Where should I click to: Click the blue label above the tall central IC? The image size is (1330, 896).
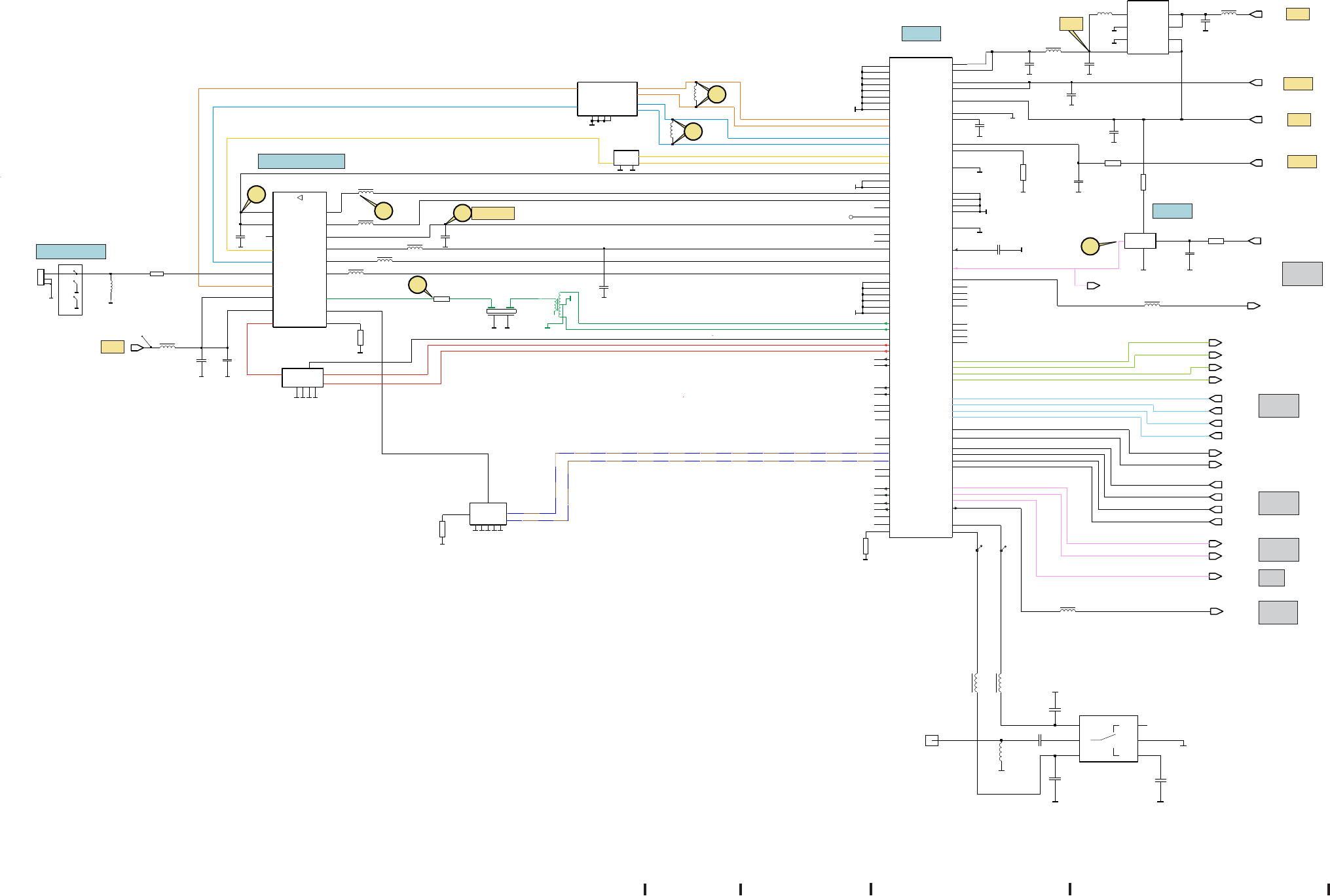[x=921, y=33]
